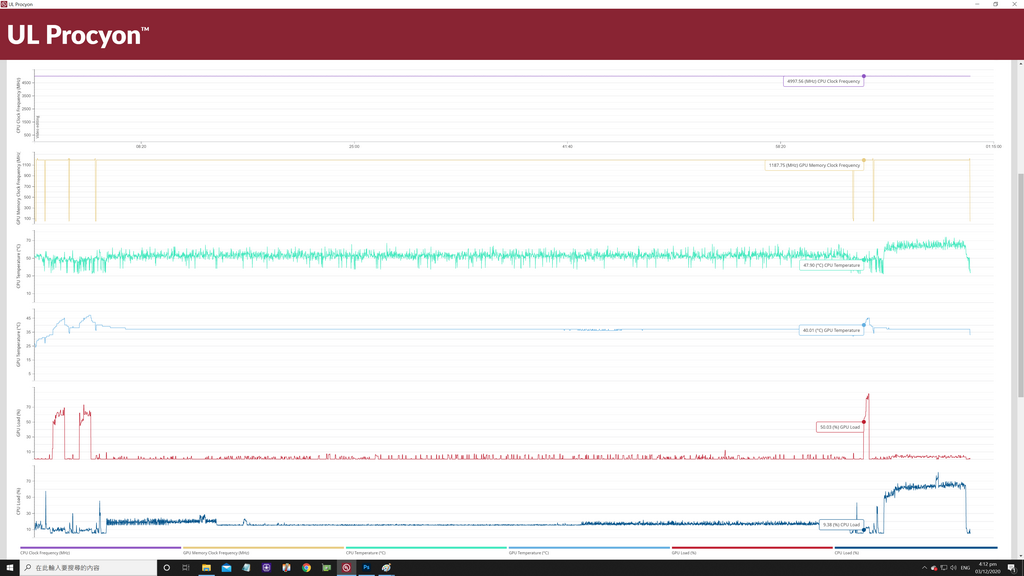Viewport: 1024px width, 576px height.
Task: Toggle the GPU Temperature (°C) legend entry
Action: tap(589, 551)
